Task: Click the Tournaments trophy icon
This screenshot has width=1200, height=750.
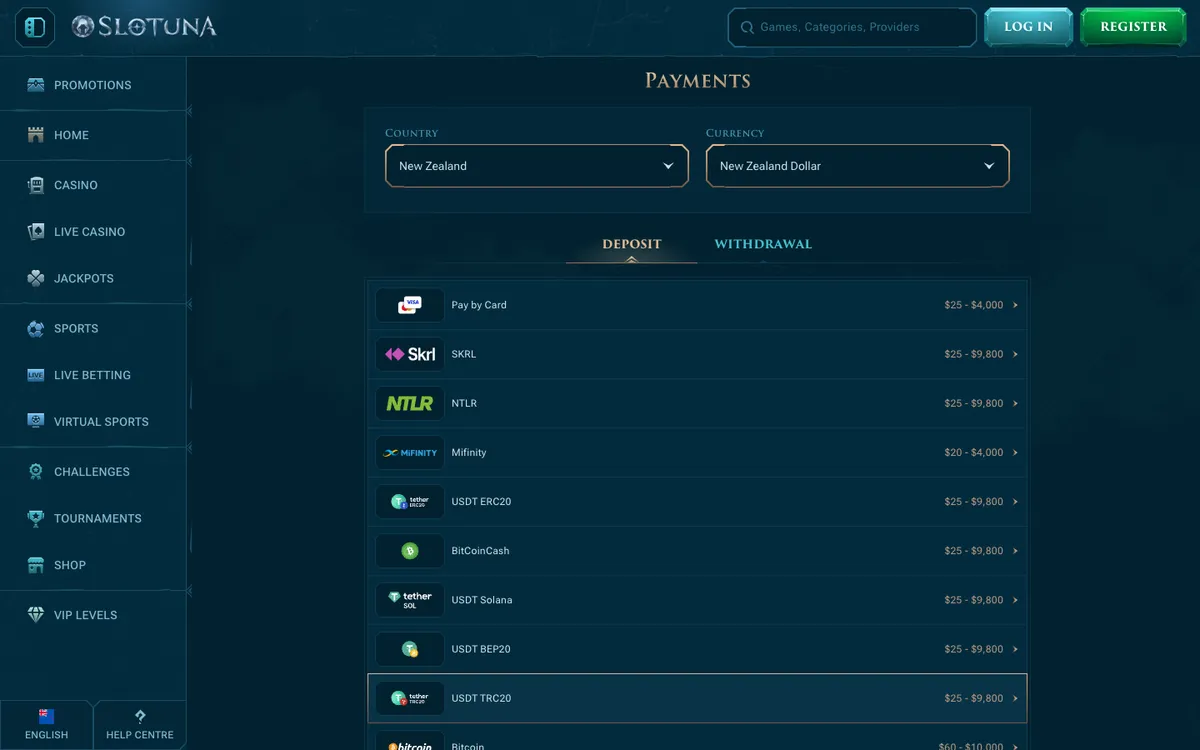Action: tap(36, 518)
